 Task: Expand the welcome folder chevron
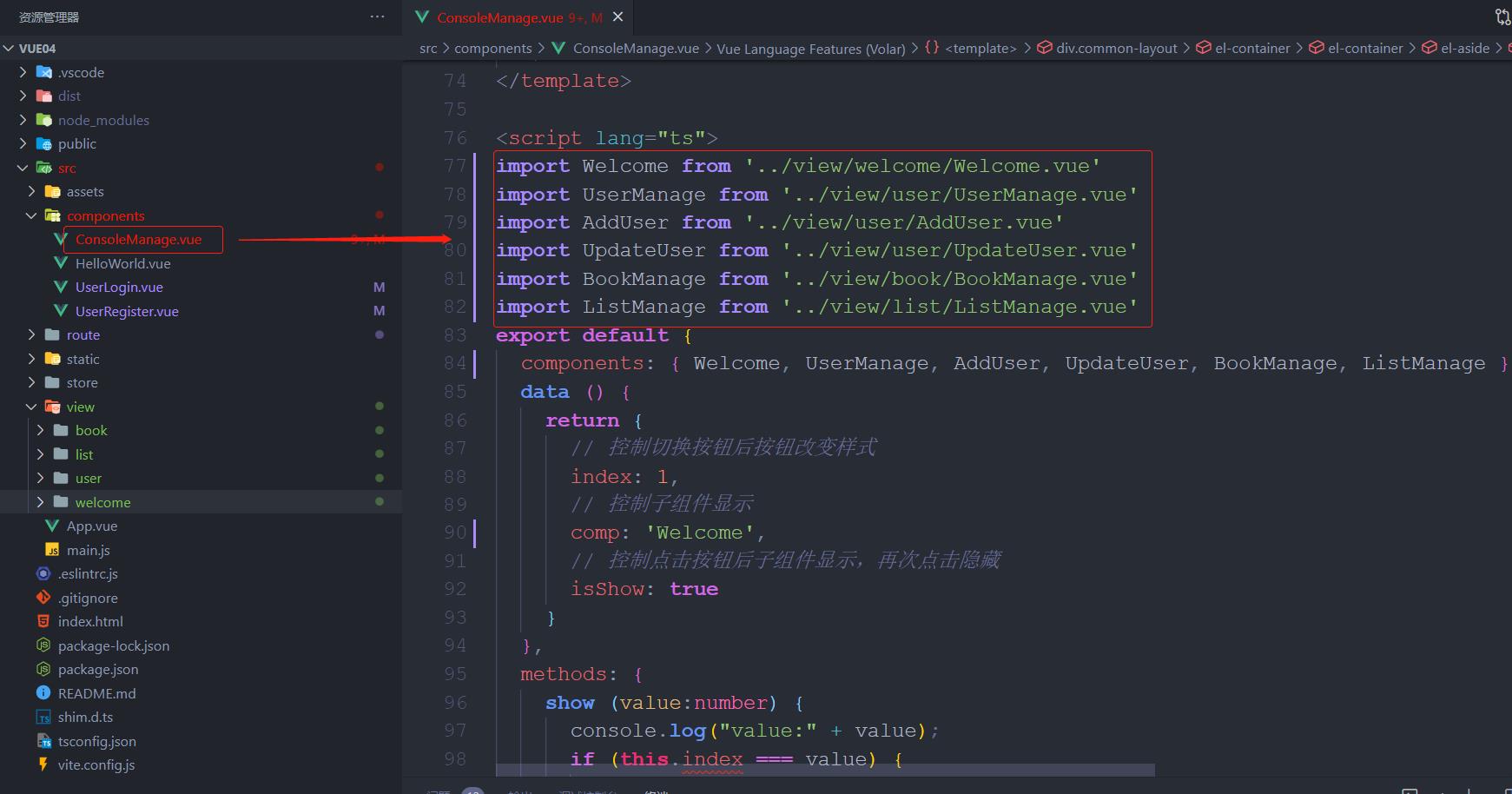pyautogui.click(x=40, y=502)
